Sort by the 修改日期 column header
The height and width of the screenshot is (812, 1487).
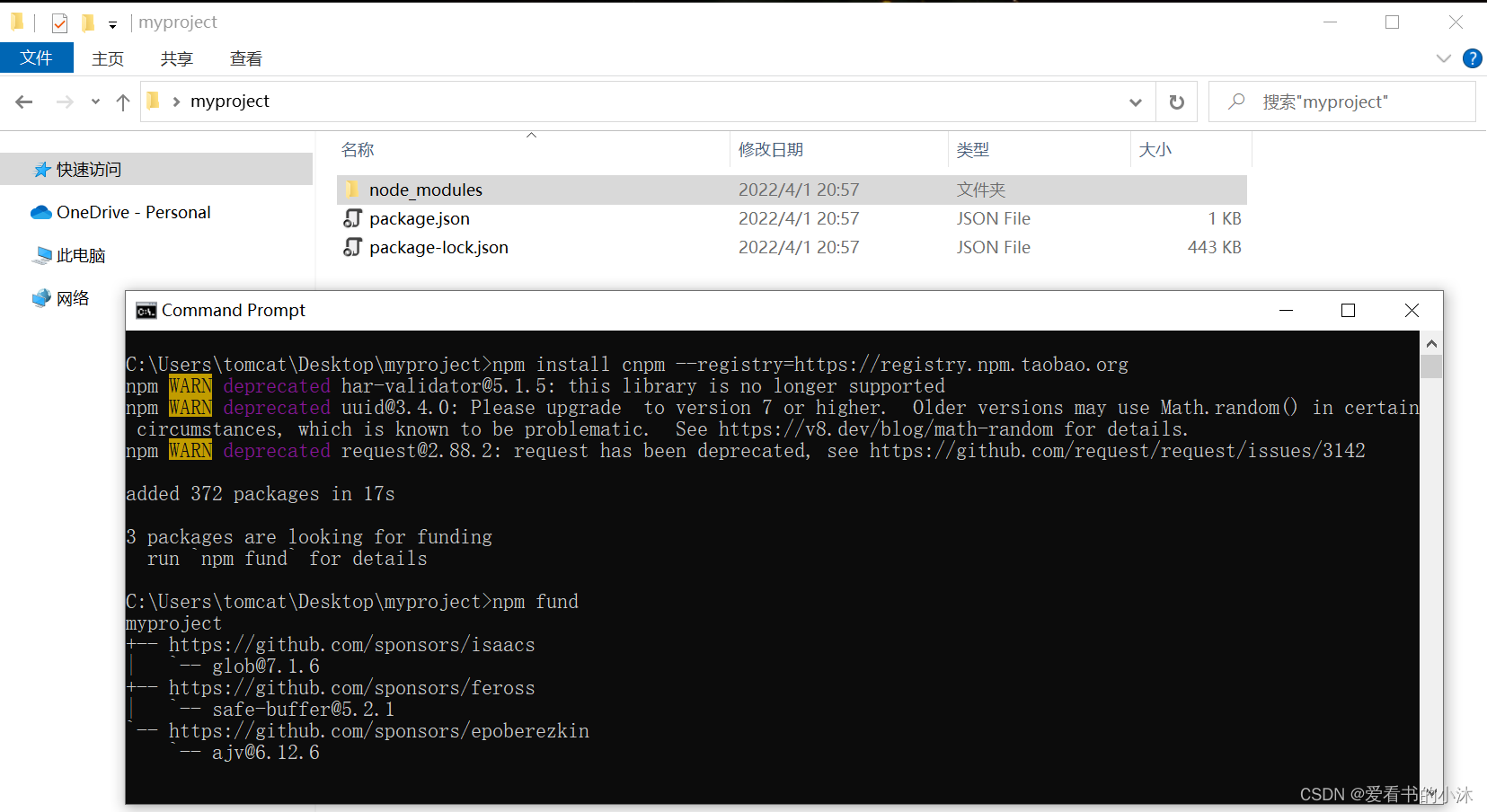coord(771,150)
